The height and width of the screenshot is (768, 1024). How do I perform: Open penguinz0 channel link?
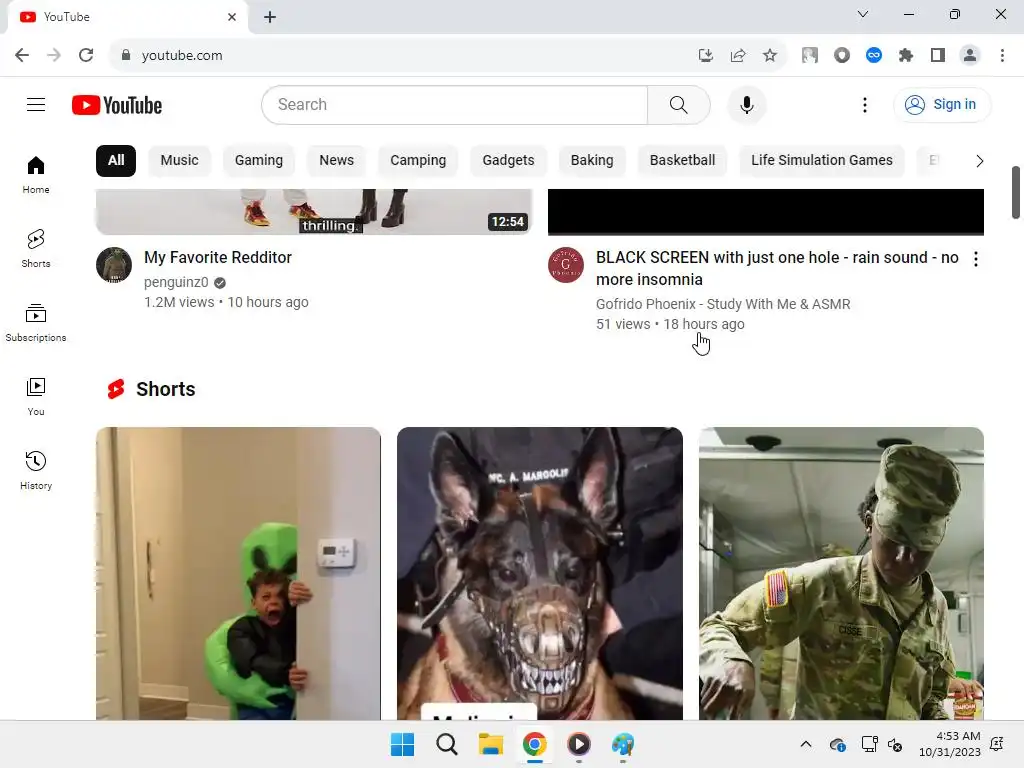pyautogui.click(x=176, y=282)
